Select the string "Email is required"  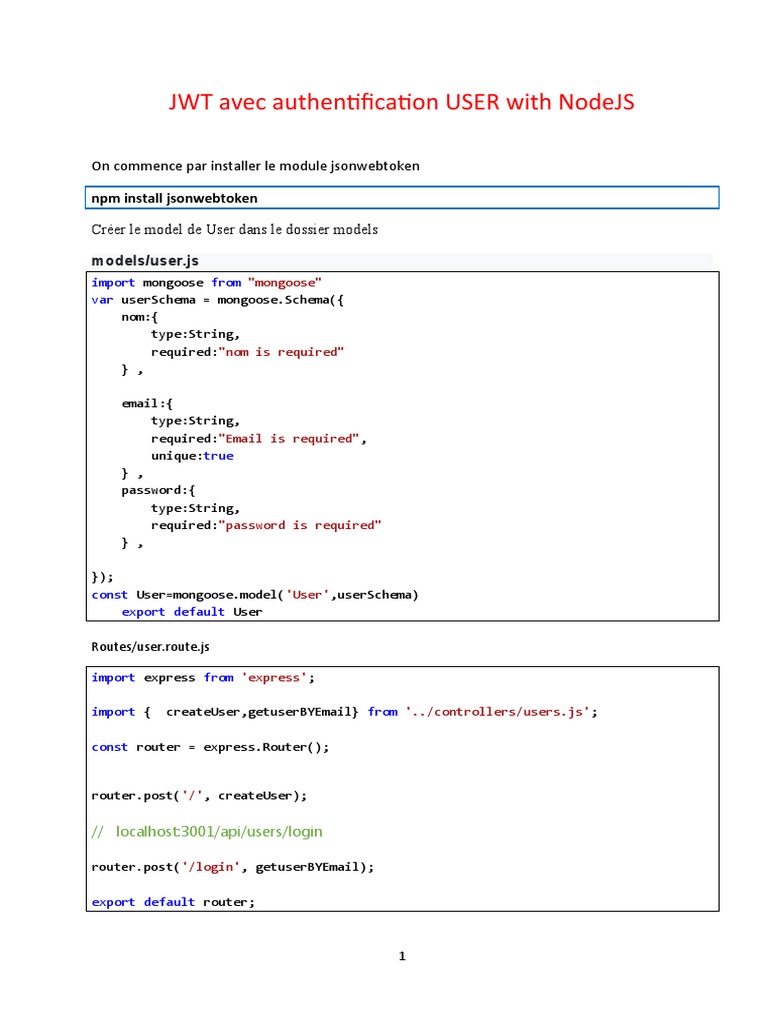(289, 439)
